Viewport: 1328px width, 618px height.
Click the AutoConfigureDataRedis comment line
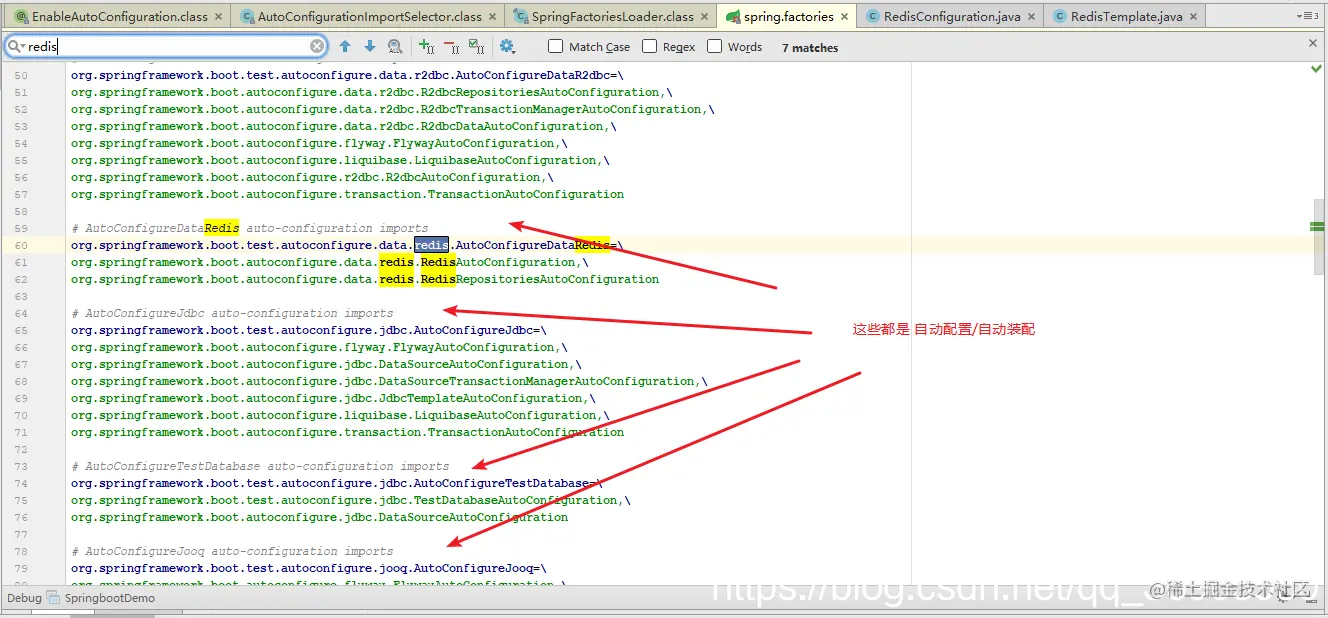tap(249, 228)
